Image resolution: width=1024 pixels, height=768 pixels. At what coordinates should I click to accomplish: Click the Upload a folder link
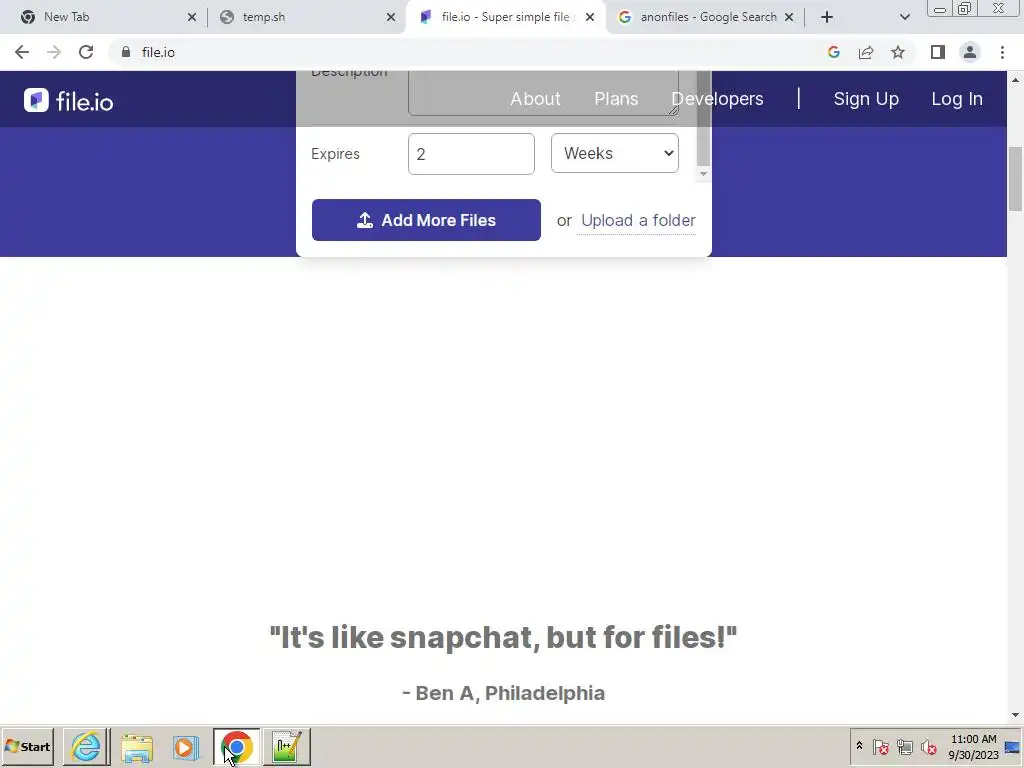(x=638, y=220)
